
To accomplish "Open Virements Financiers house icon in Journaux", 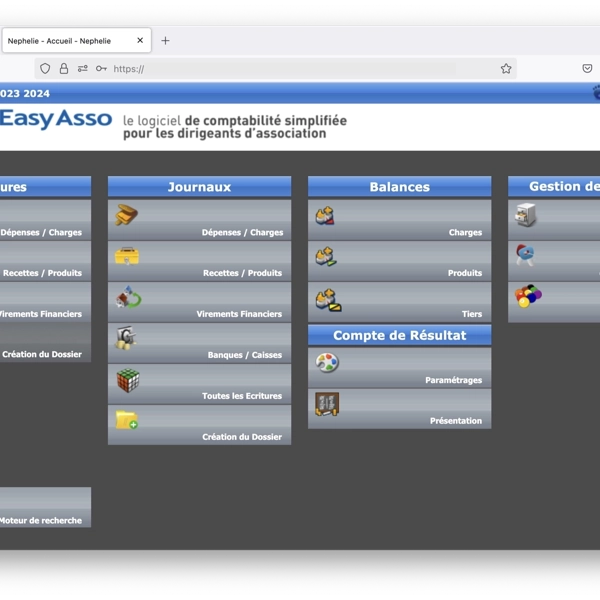I will pyautogui.click(x=129, y=297).
